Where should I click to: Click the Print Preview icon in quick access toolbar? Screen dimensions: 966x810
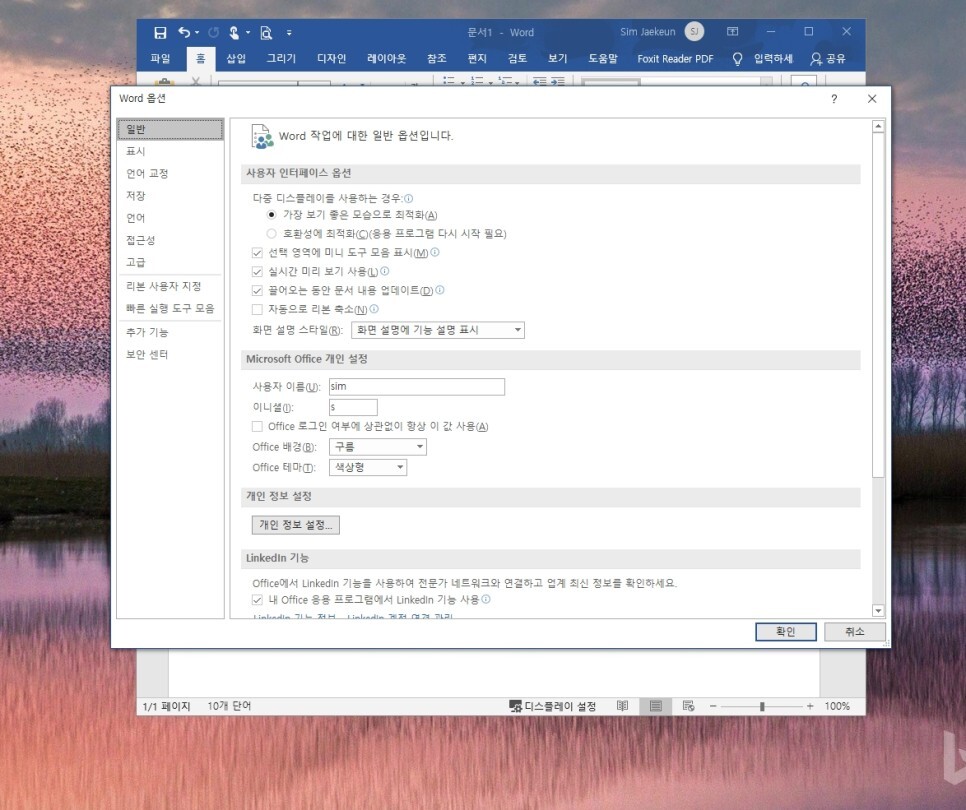[266, 33]
